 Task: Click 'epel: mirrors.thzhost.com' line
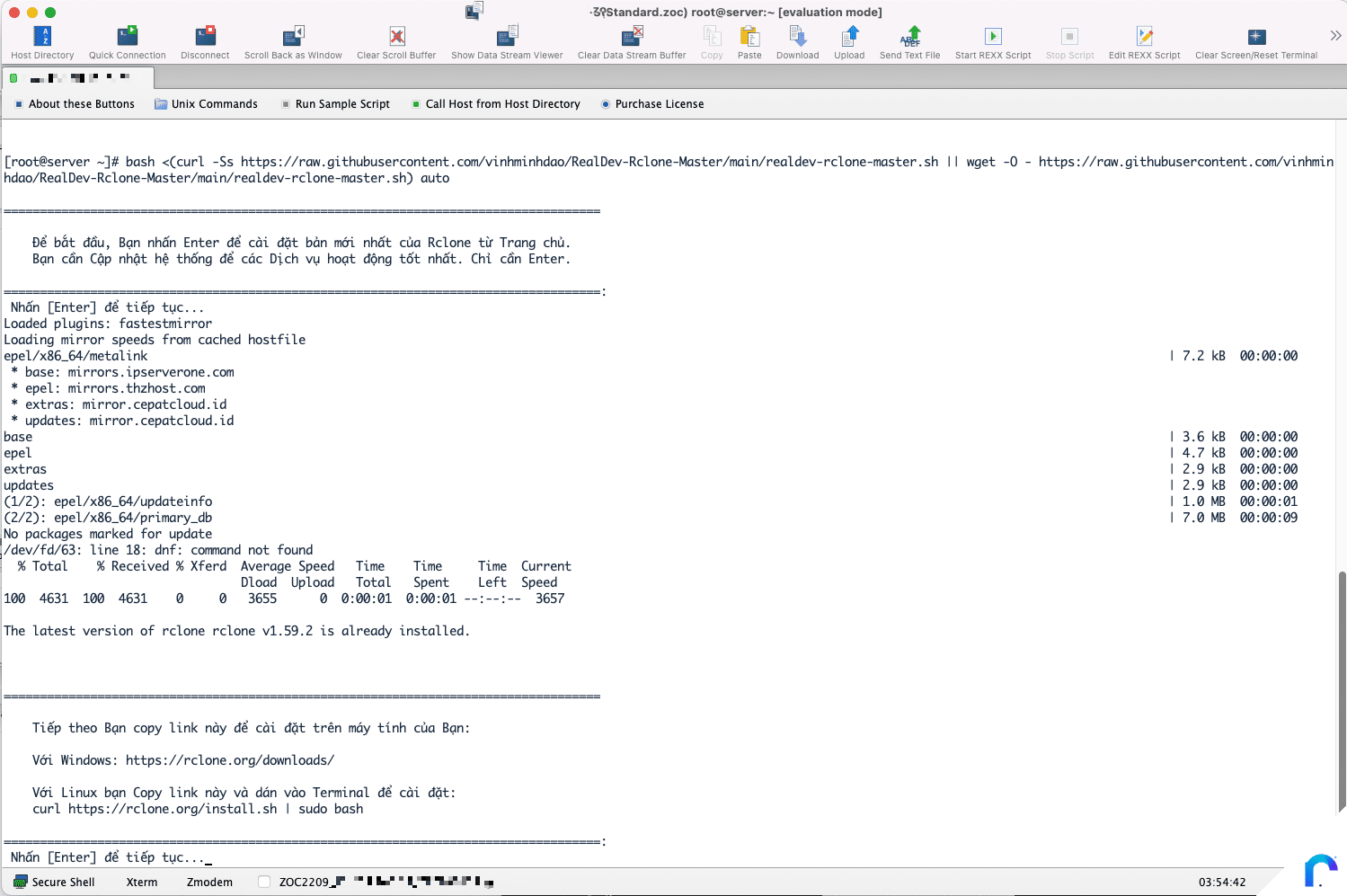(108, 388)
